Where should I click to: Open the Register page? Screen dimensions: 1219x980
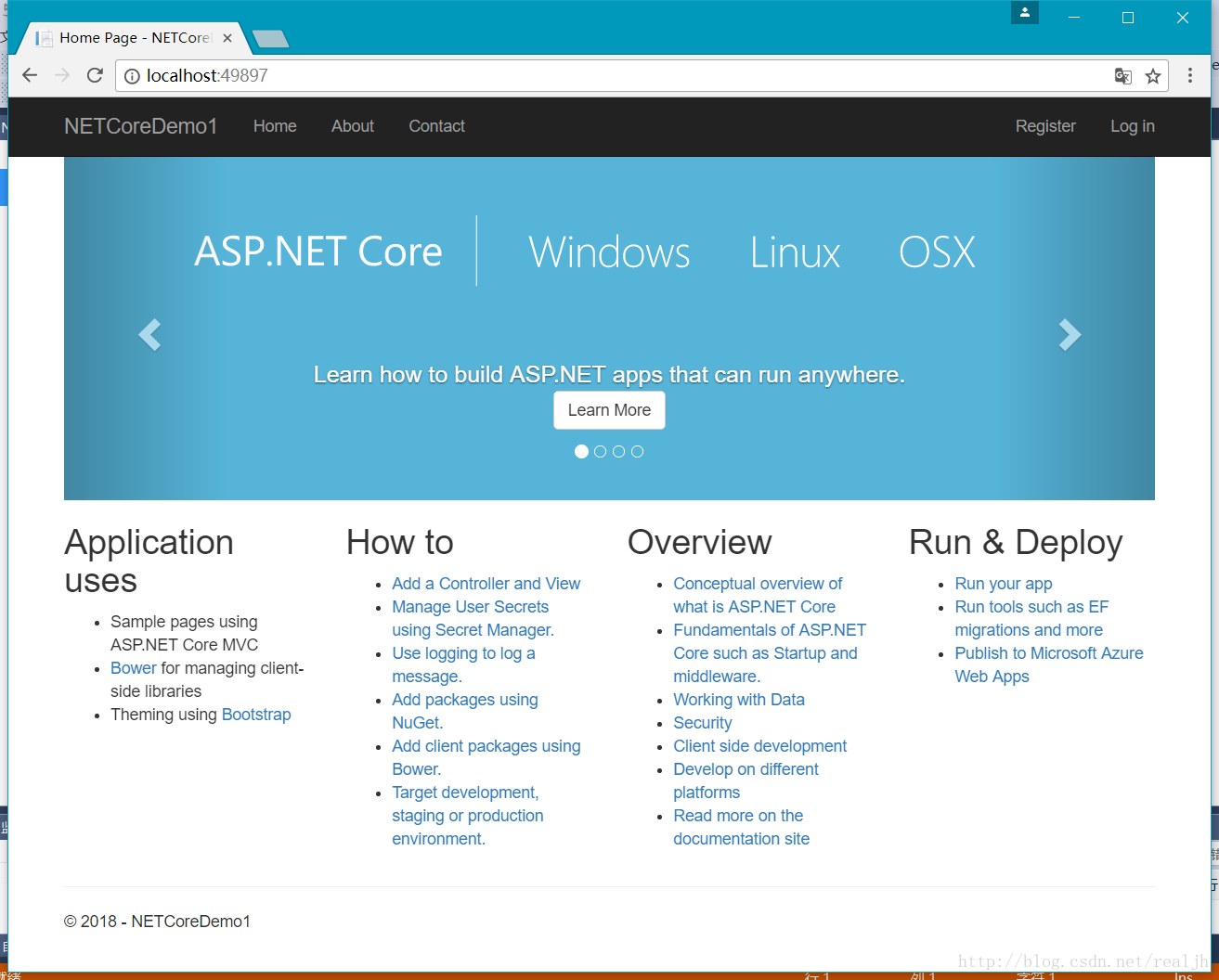coord(1045,126)
